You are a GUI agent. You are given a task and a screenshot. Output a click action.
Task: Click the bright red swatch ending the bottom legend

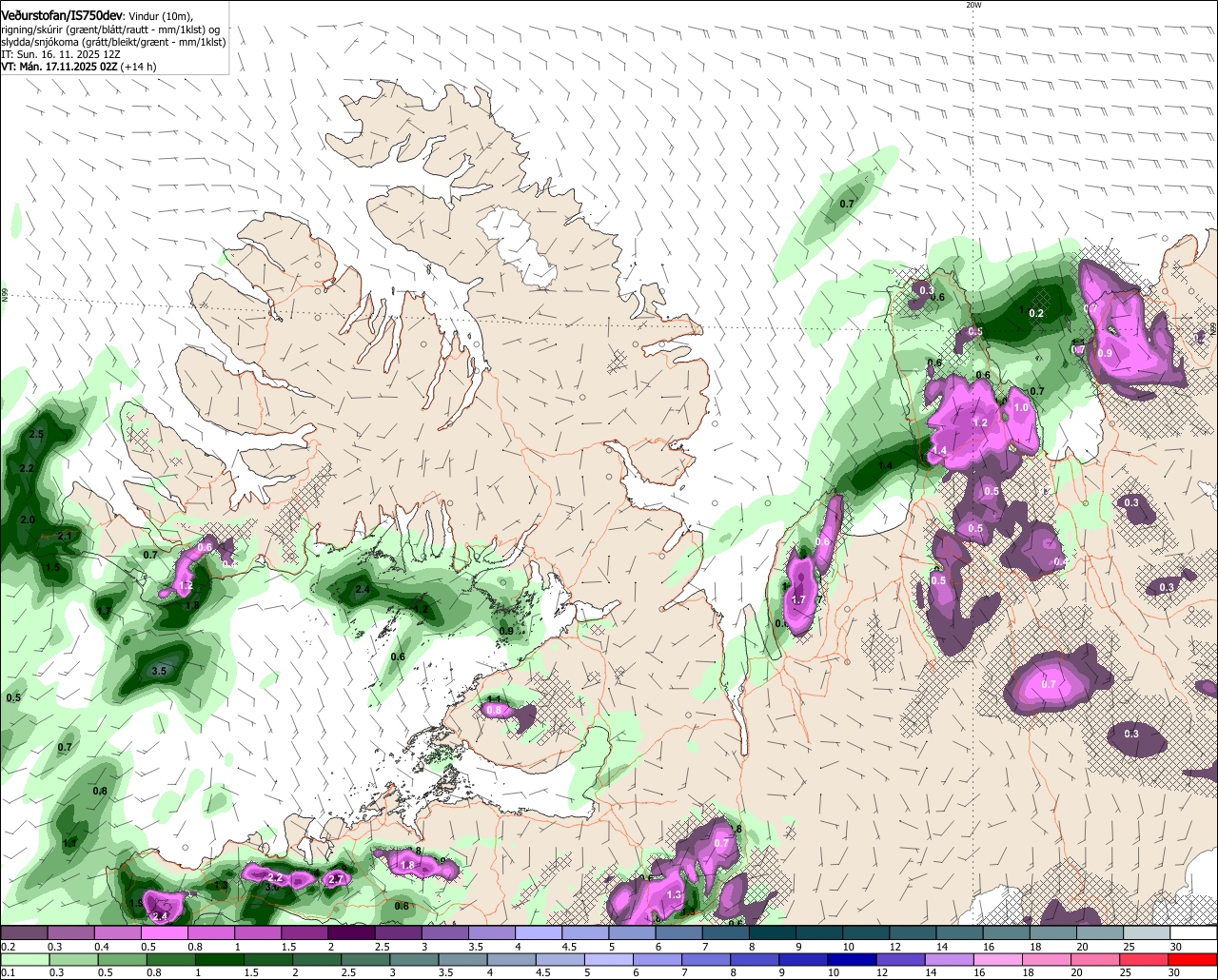pos(1193,959)
